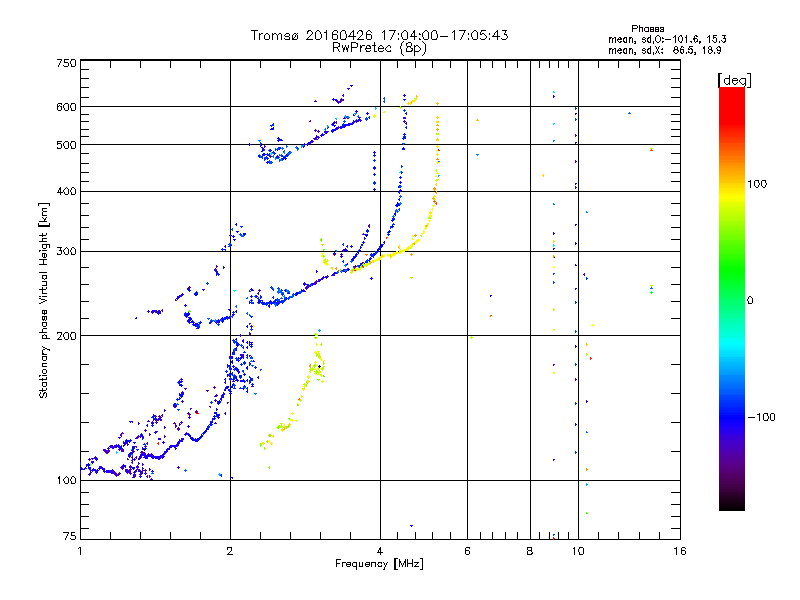The width and height of the screenshot is (800, 600).
Task: Click the x-axis tick label '2'
Action: (x=230, y=551)
